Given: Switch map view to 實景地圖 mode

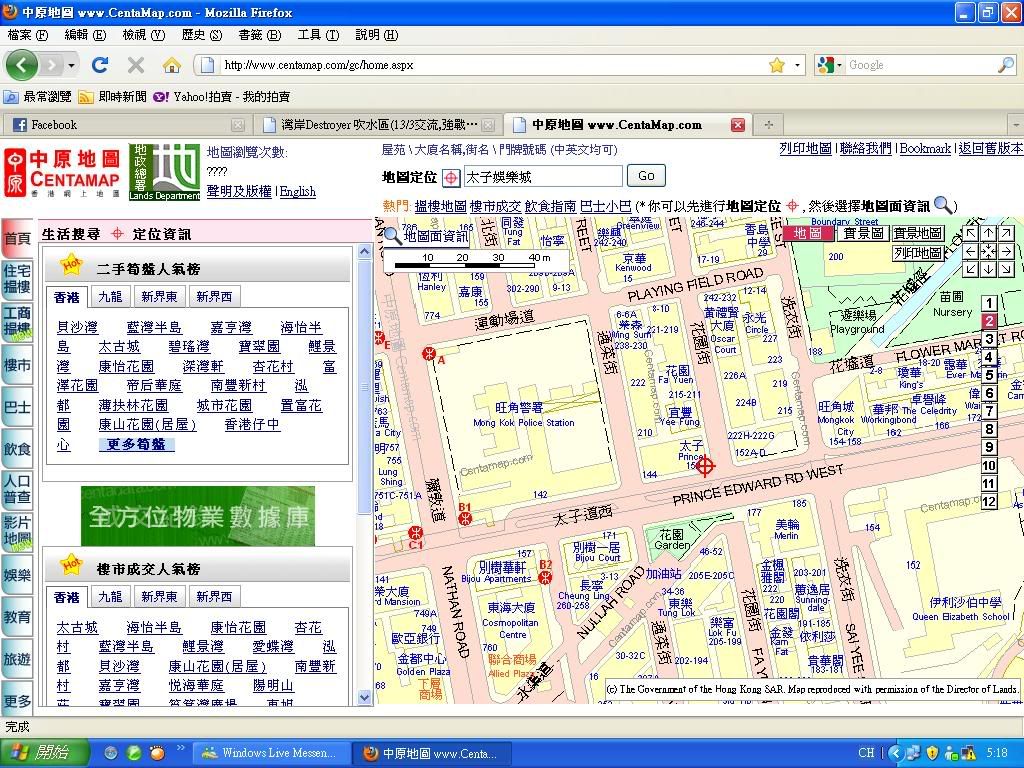Looking at the screenshot, I should (x=918, y=233).
